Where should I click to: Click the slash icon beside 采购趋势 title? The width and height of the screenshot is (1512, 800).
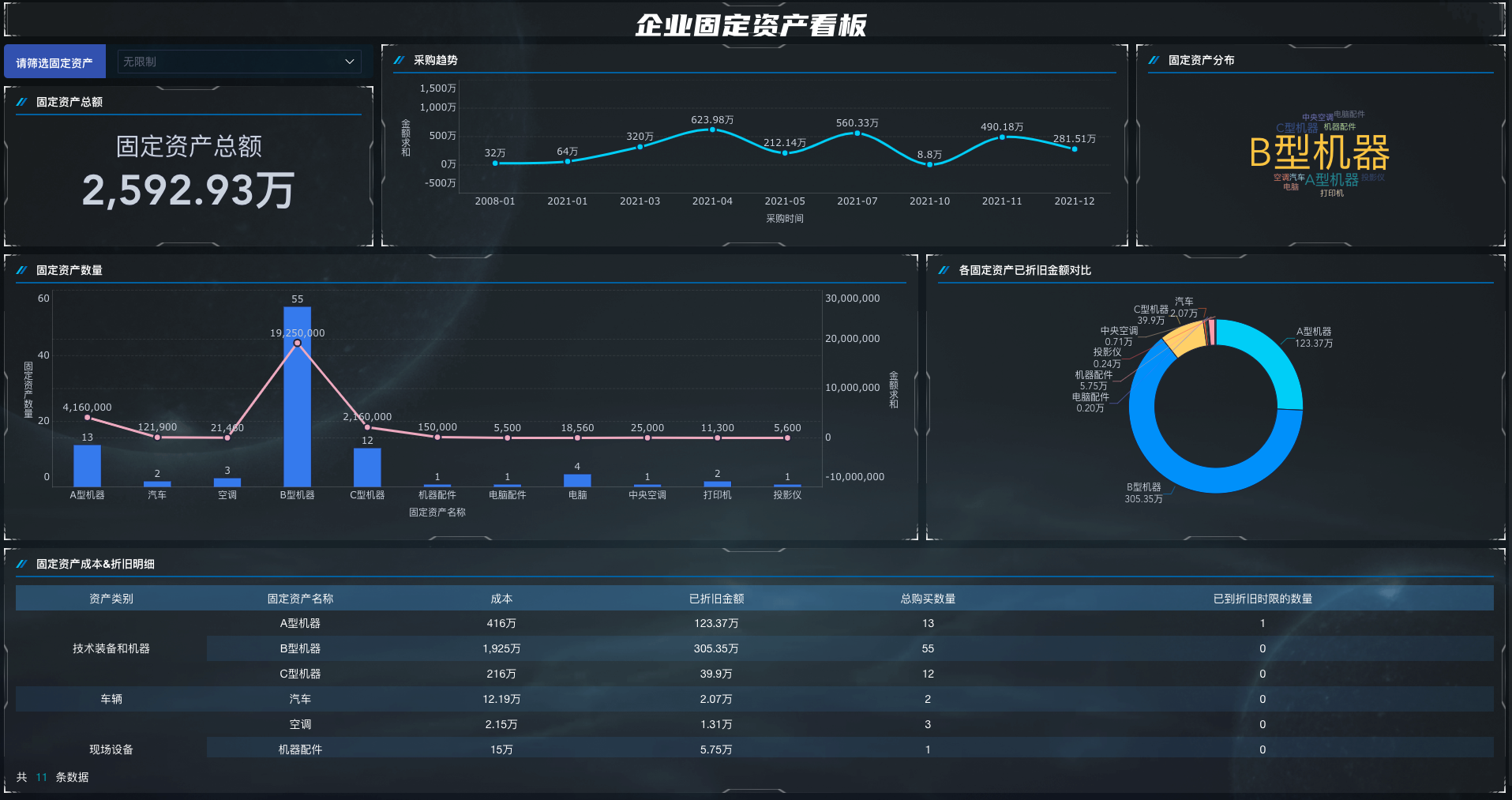399,60
